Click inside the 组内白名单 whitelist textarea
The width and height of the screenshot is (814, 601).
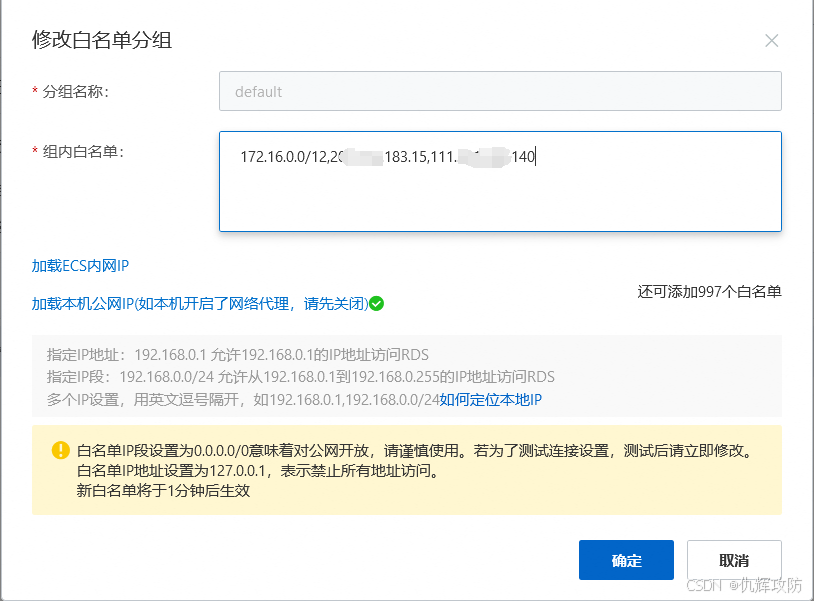500,180
